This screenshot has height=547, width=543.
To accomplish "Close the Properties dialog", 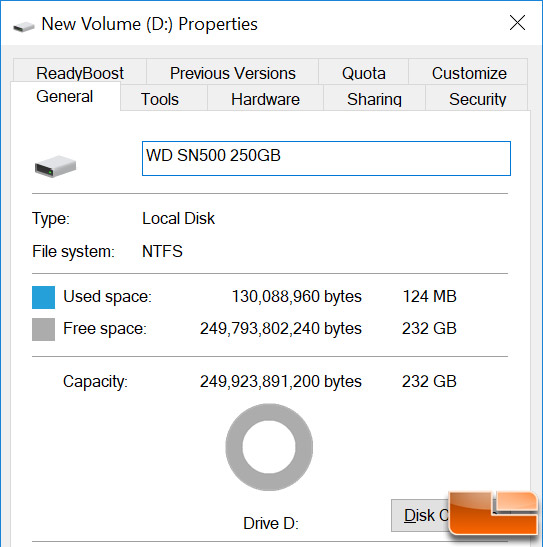I will pyautogui.click(x=517, y=23).
